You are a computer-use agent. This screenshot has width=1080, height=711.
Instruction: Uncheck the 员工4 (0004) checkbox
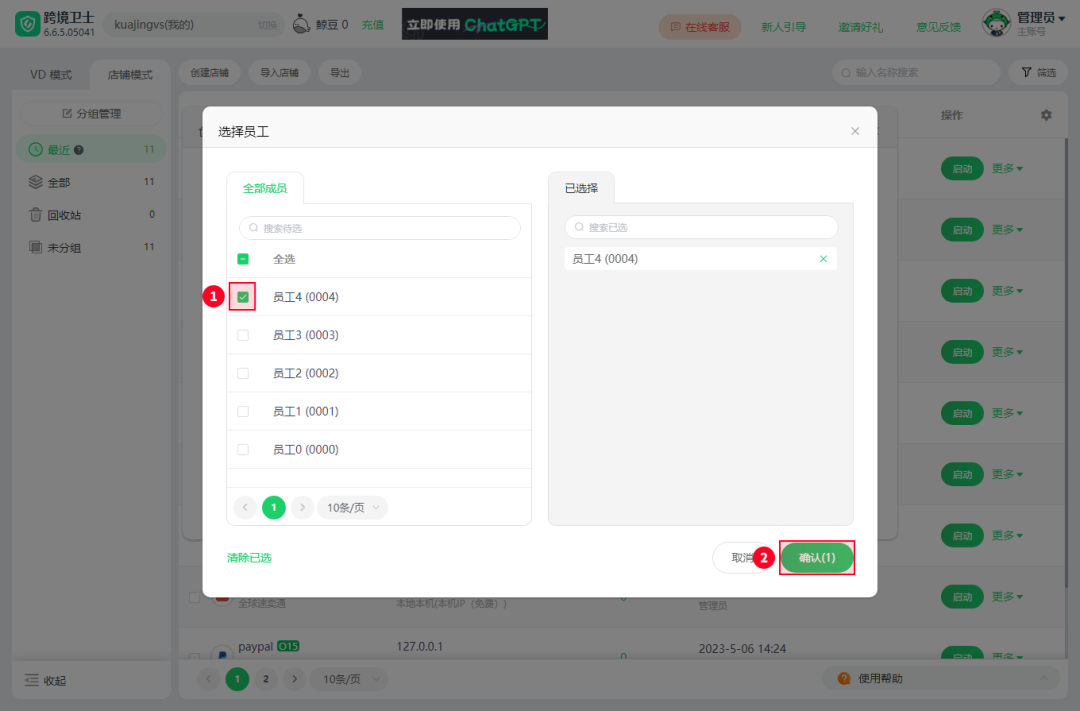click(x=241, y=296)
